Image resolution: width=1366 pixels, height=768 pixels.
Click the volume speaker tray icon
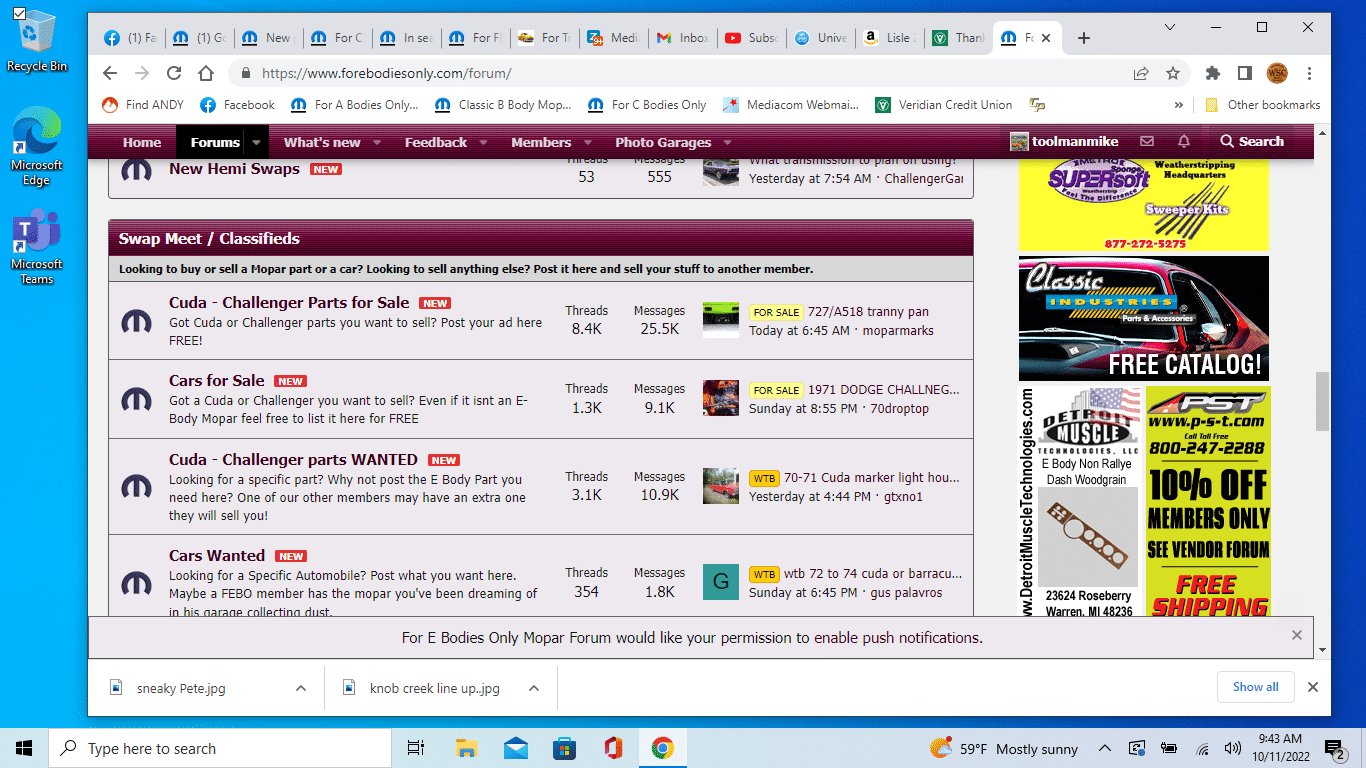click(1232, 748)
